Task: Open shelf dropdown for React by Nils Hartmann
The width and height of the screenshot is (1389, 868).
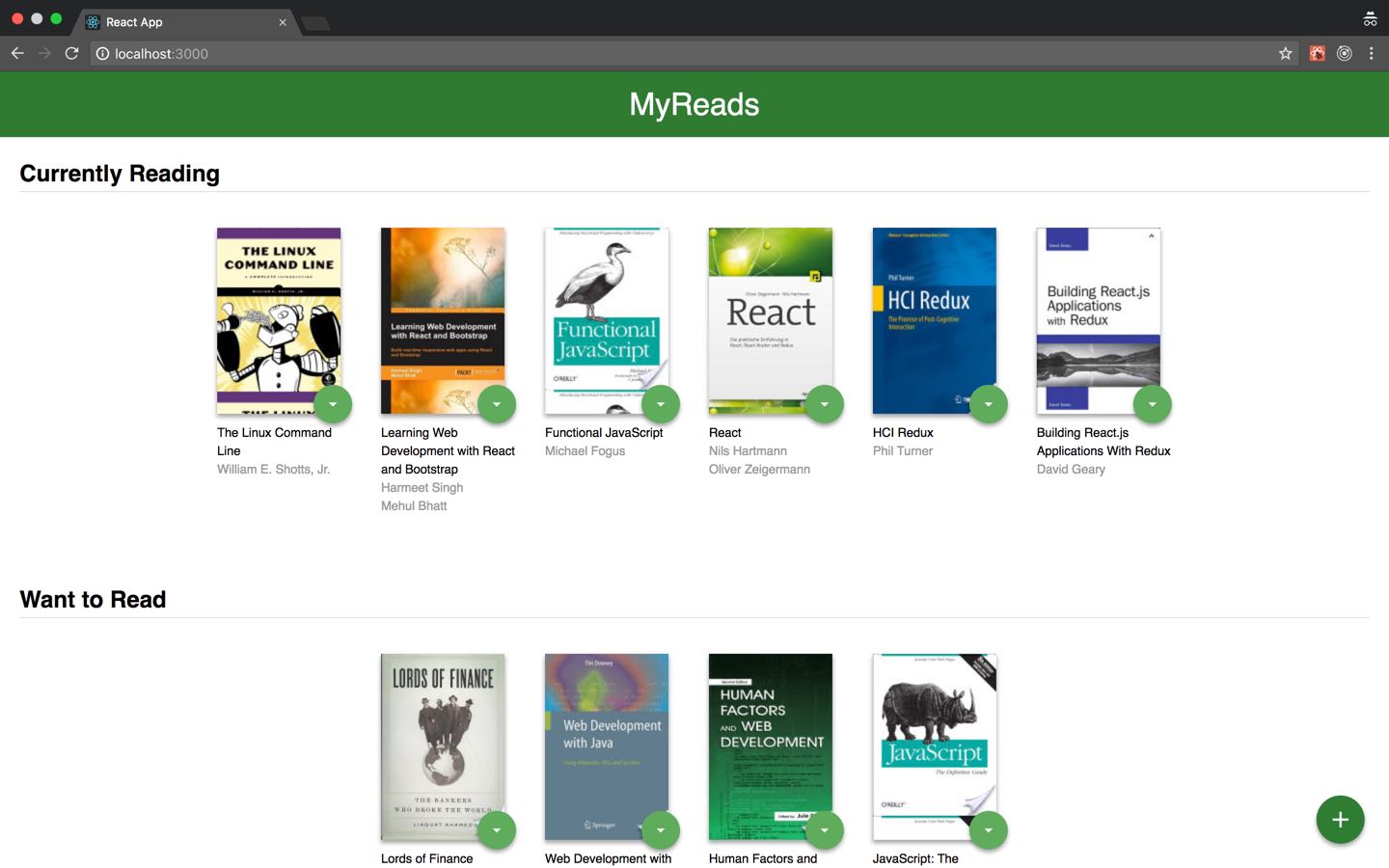Action: coord(825,403)
